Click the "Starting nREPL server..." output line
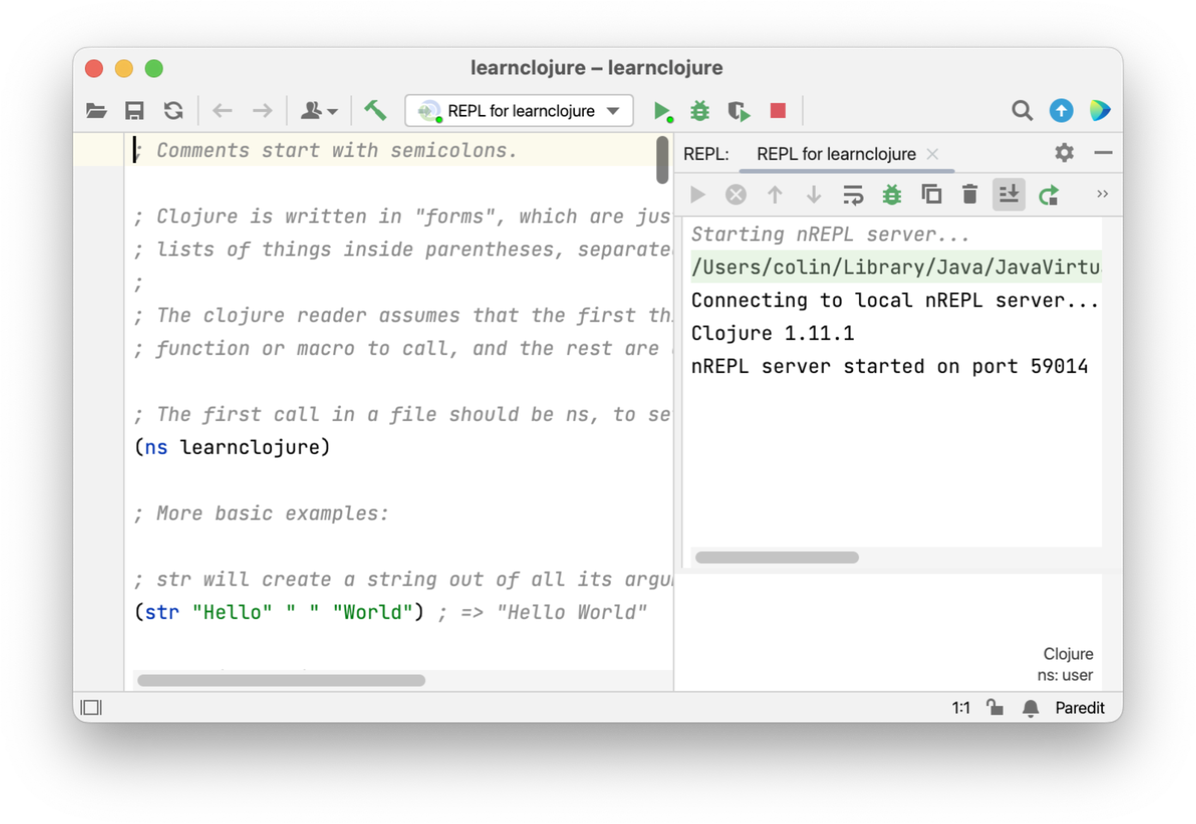Screen dimensions: 1196x824 830,234
